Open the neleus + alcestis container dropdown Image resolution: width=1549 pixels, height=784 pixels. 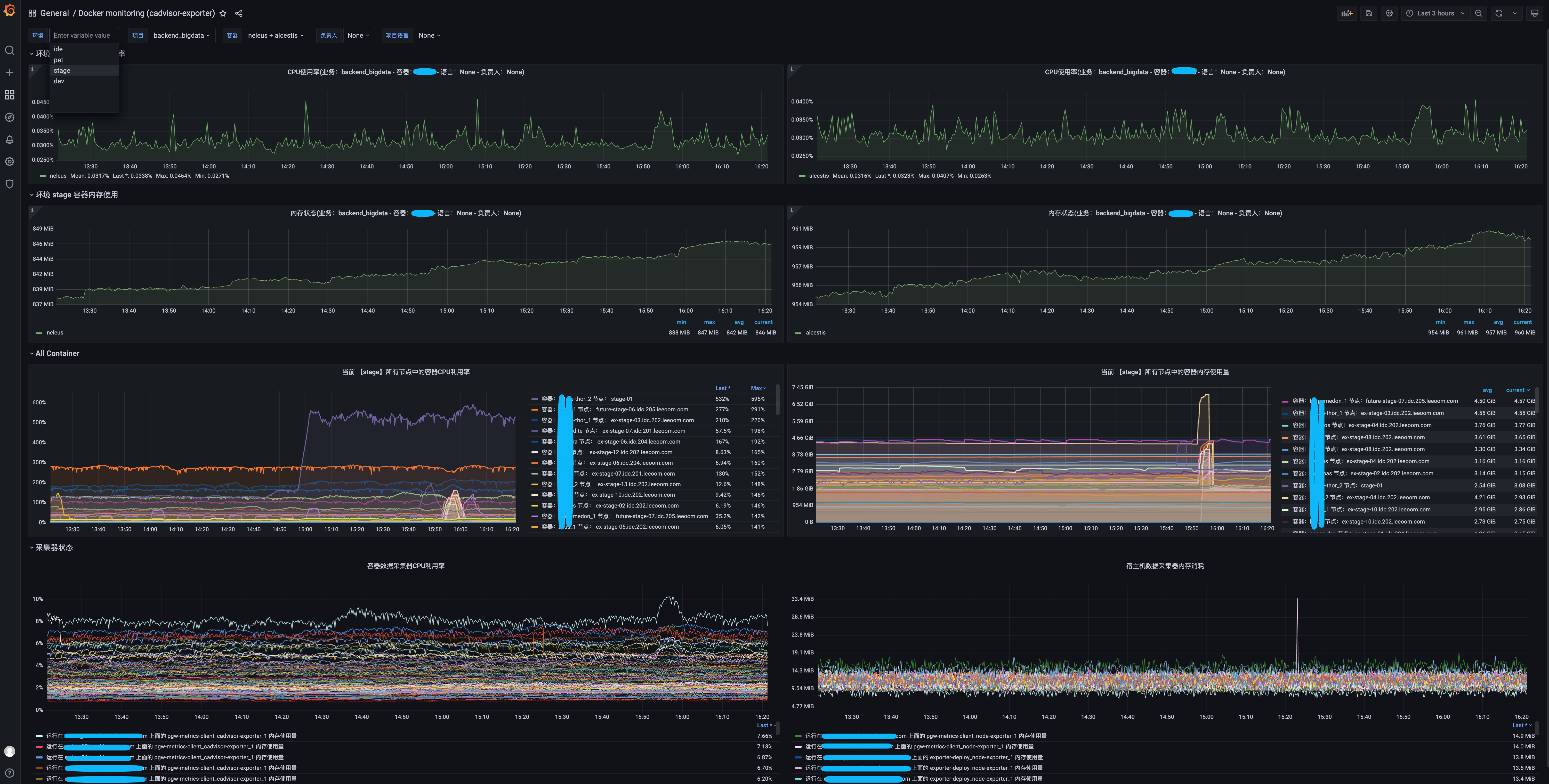pos(276,36)
